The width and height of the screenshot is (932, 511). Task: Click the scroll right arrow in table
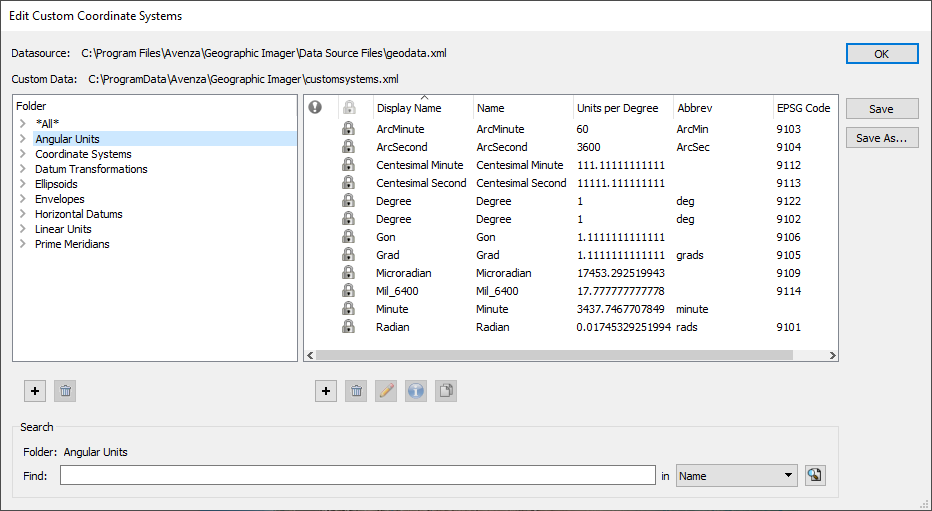832,355
